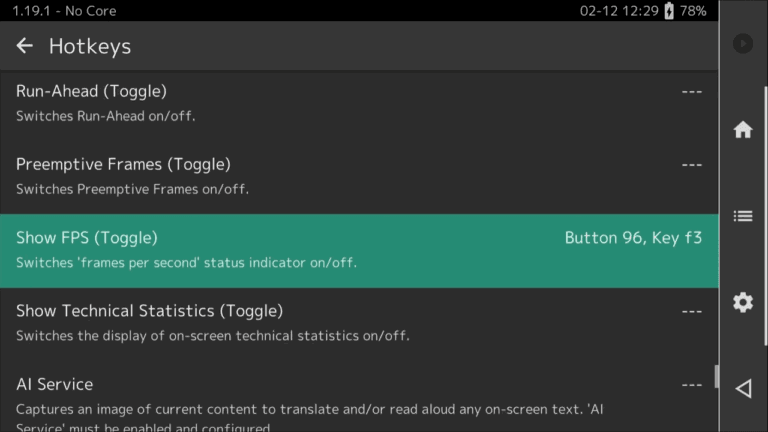Viewport: 768px width, 432px height.
Task: Click the '1.19.1 - No Core' version text
Action: click(64, 11)
